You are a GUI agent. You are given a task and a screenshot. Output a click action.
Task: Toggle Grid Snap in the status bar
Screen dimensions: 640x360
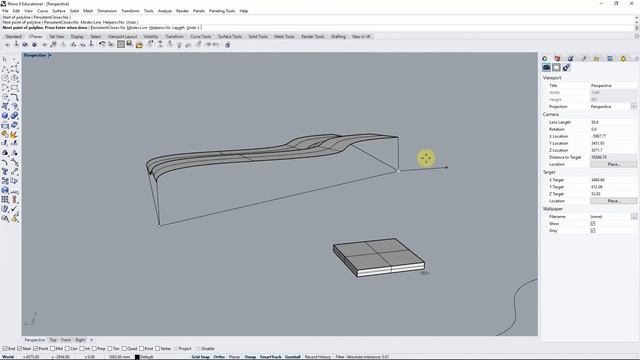[x=200, y=357]
